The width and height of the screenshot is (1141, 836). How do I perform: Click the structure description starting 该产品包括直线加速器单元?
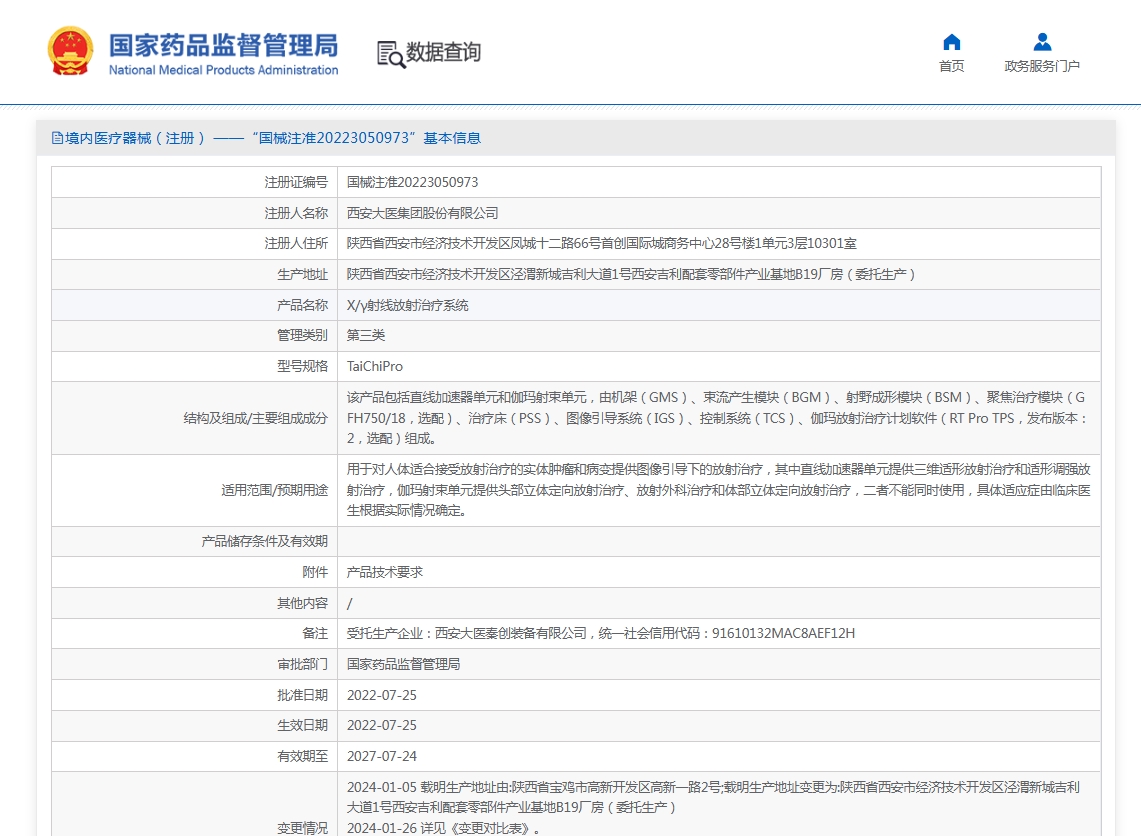click(x=717, y=418)
